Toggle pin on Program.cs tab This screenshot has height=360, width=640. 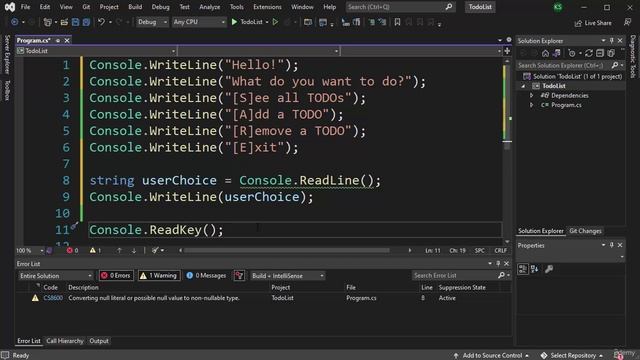(58, 40)
